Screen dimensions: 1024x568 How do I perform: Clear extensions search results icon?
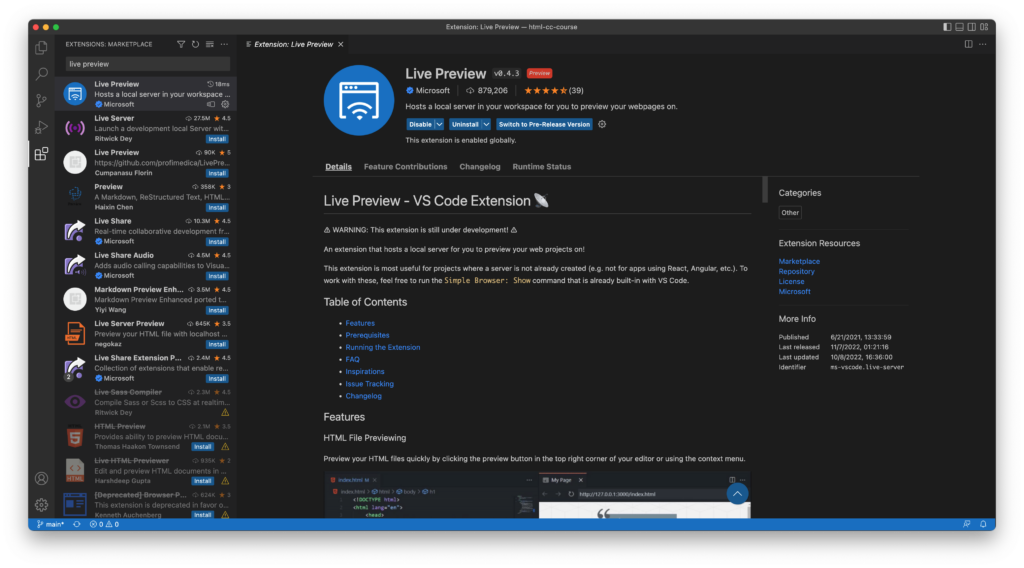210,44
